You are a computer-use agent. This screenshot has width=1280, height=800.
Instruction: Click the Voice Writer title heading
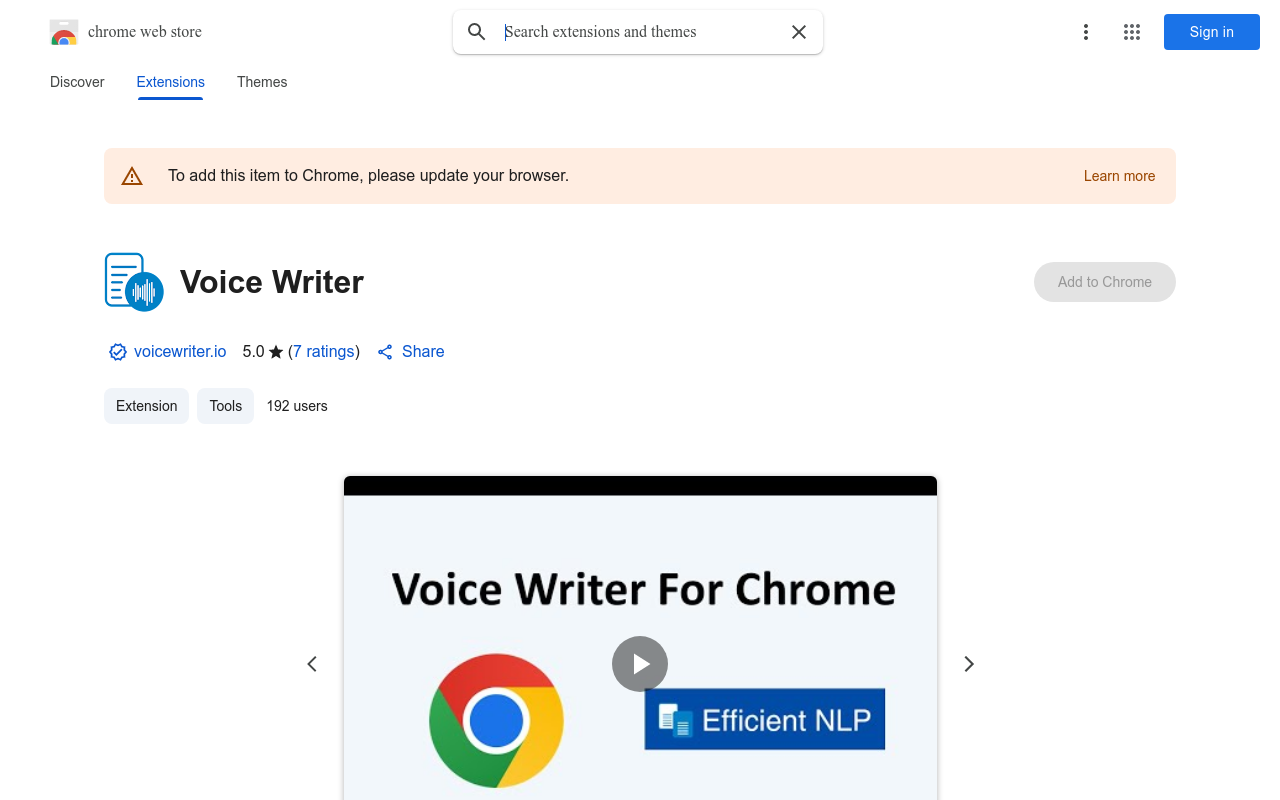[x=272, y=282]
